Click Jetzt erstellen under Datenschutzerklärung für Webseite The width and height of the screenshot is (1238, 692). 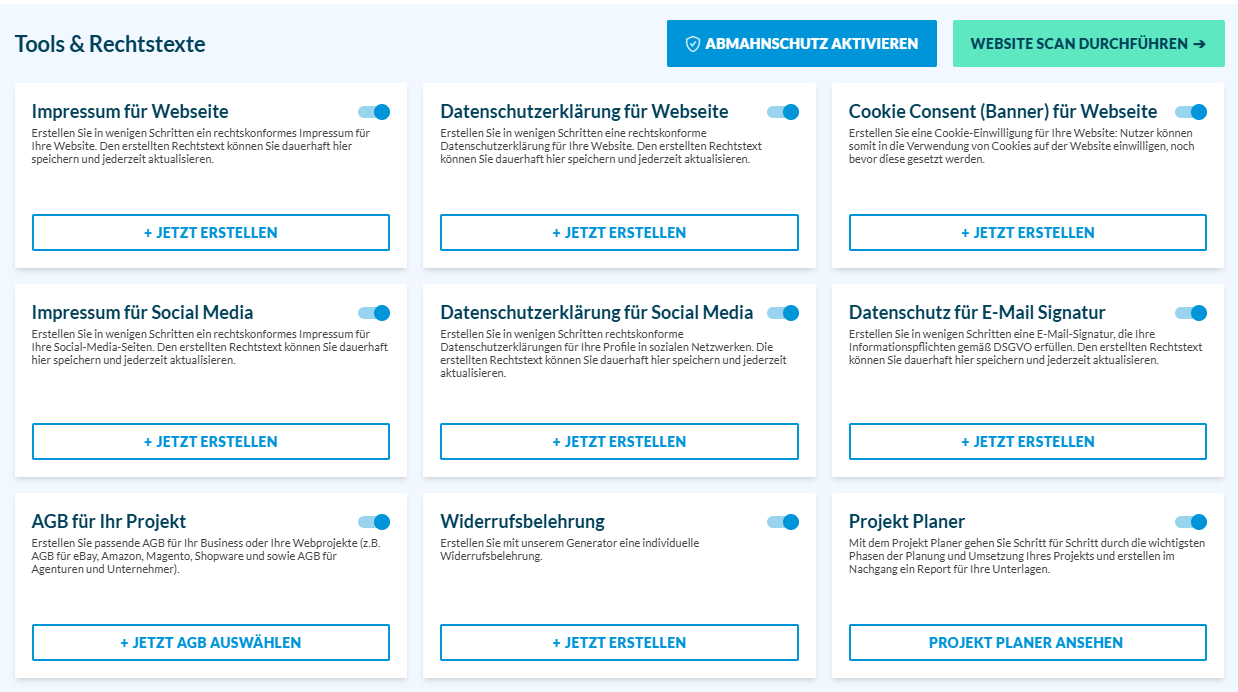click(x=619, y=233)
